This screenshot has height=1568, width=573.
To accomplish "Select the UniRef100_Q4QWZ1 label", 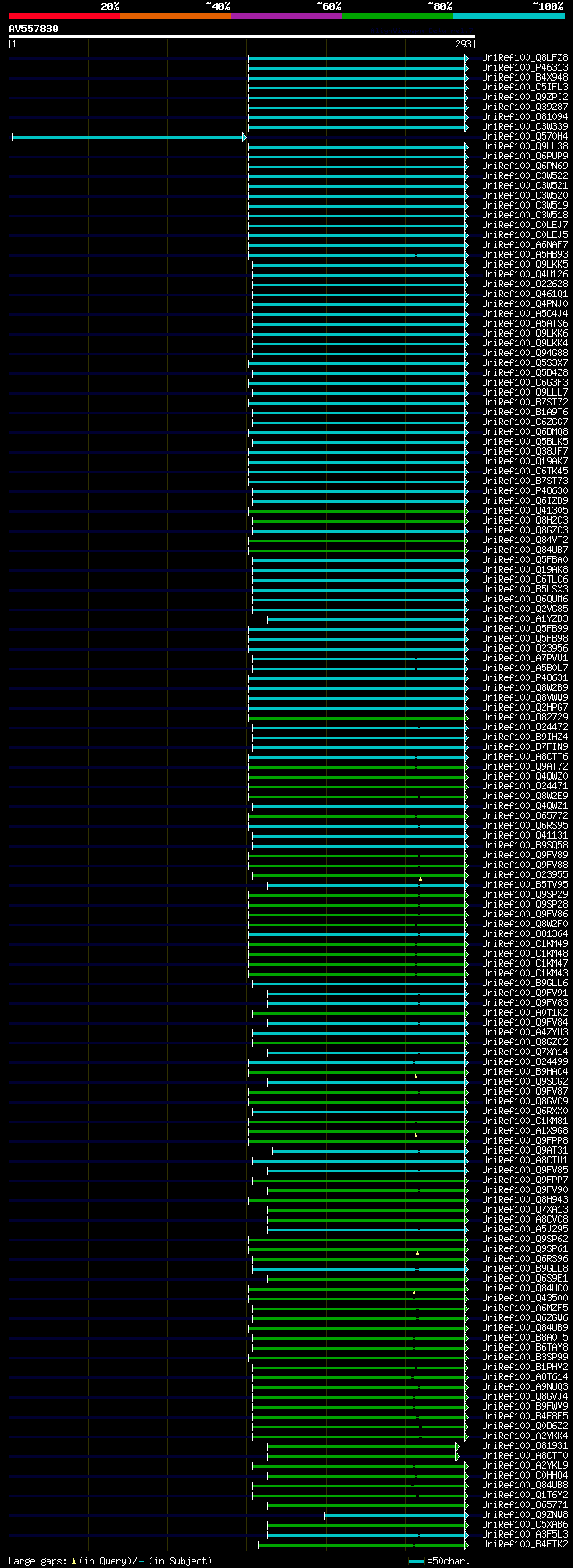I will click(525, 806).
